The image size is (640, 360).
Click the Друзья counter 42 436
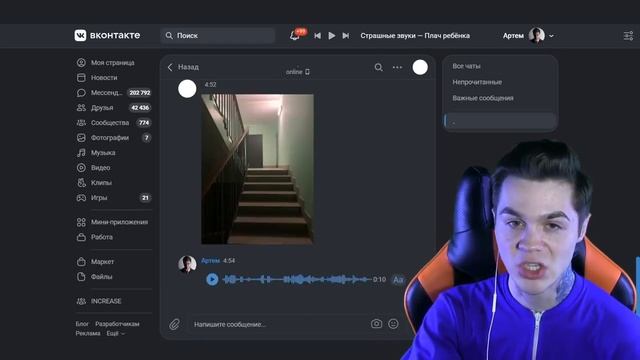click(x=140, y=108)
